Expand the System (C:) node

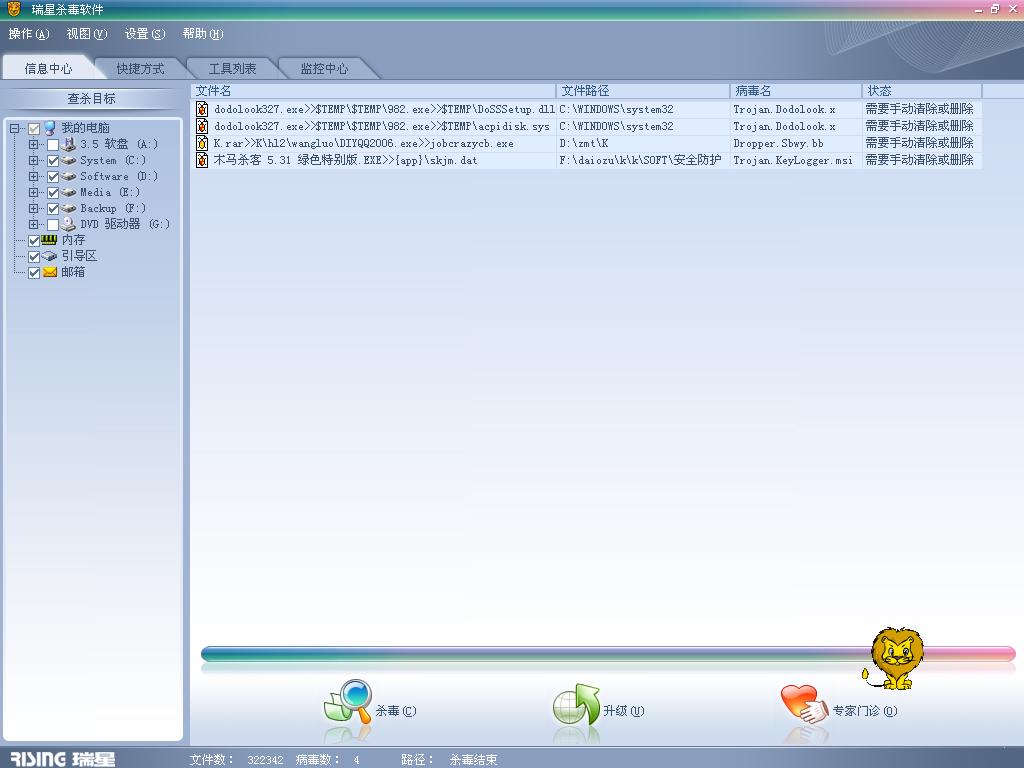coord(33,161)
